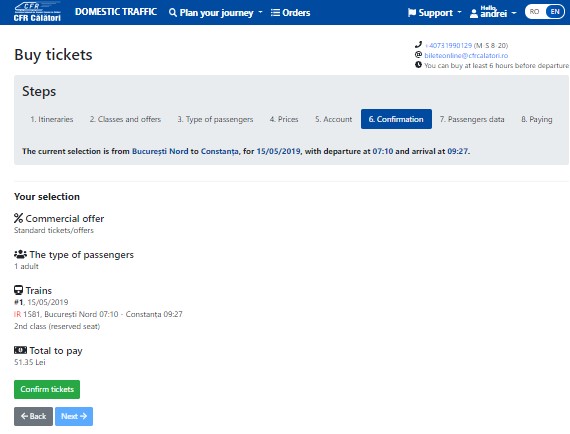Click the user profile icon near andrei
This screenshot has width=570, height=434.
point(474,13)
